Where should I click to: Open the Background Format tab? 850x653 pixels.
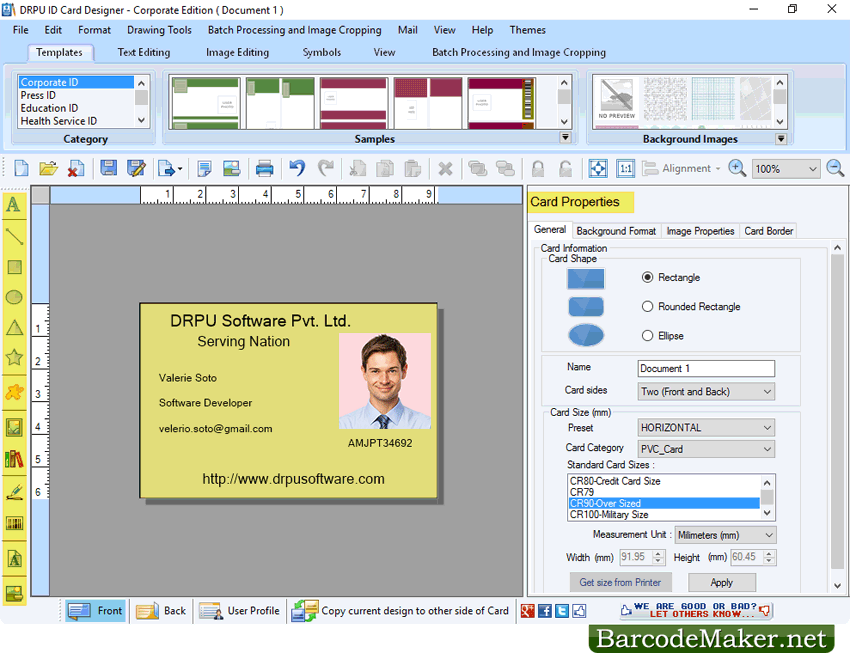(x=616, y=231)
